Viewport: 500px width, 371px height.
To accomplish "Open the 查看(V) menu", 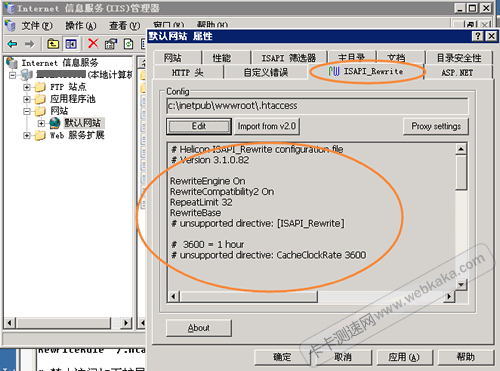I will [124, 26].
